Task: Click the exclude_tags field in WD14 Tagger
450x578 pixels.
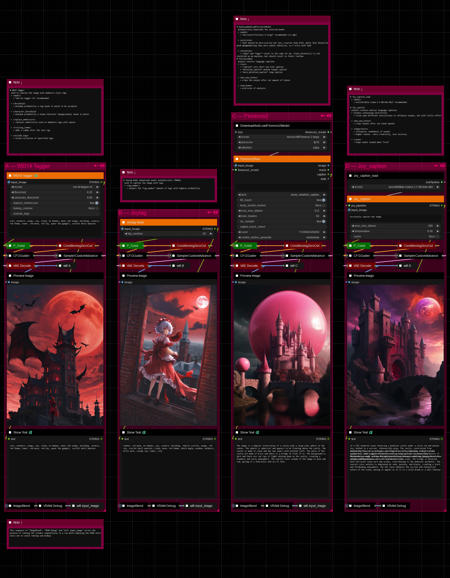Action: pyautogui.click(x=55, y=213)
